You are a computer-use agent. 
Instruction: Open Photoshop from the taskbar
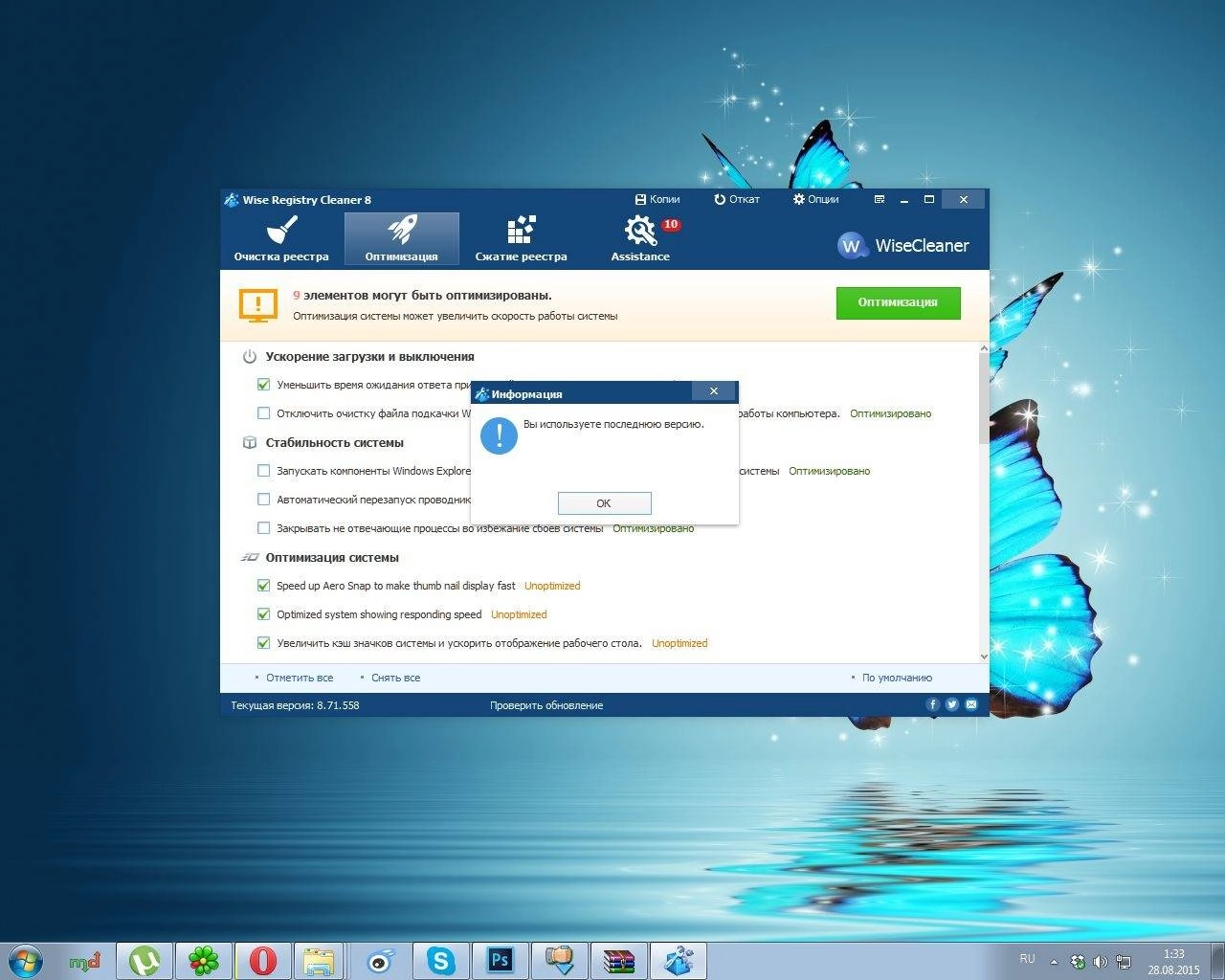[x=500, y=961]
